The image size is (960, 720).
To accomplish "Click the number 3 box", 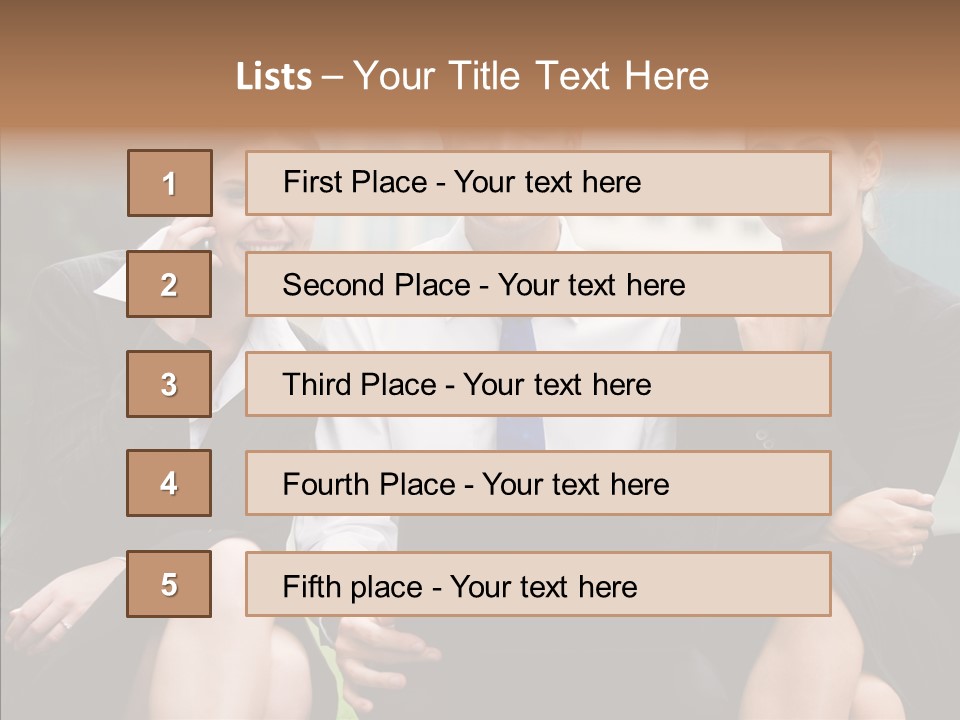I will [169, 384].
